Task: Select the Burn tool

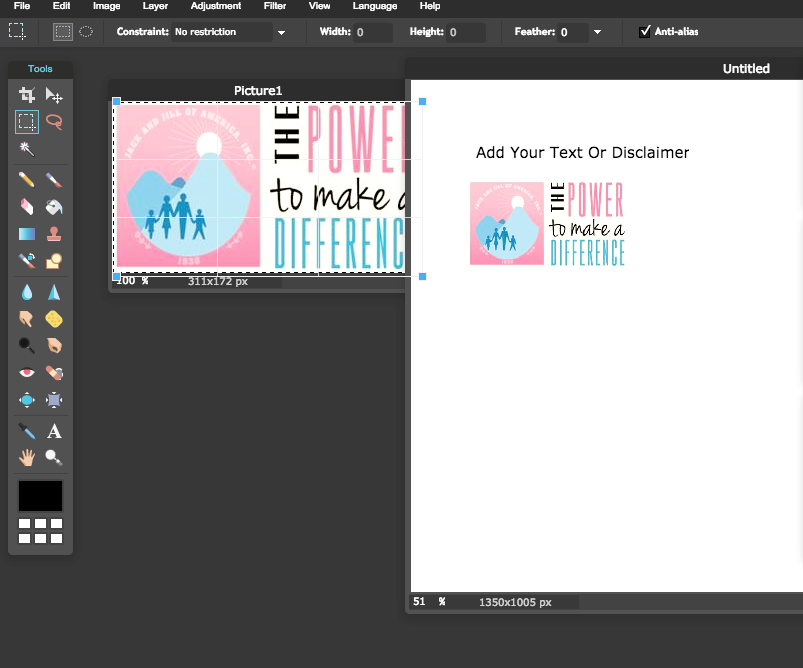Action: pos(54,346)
